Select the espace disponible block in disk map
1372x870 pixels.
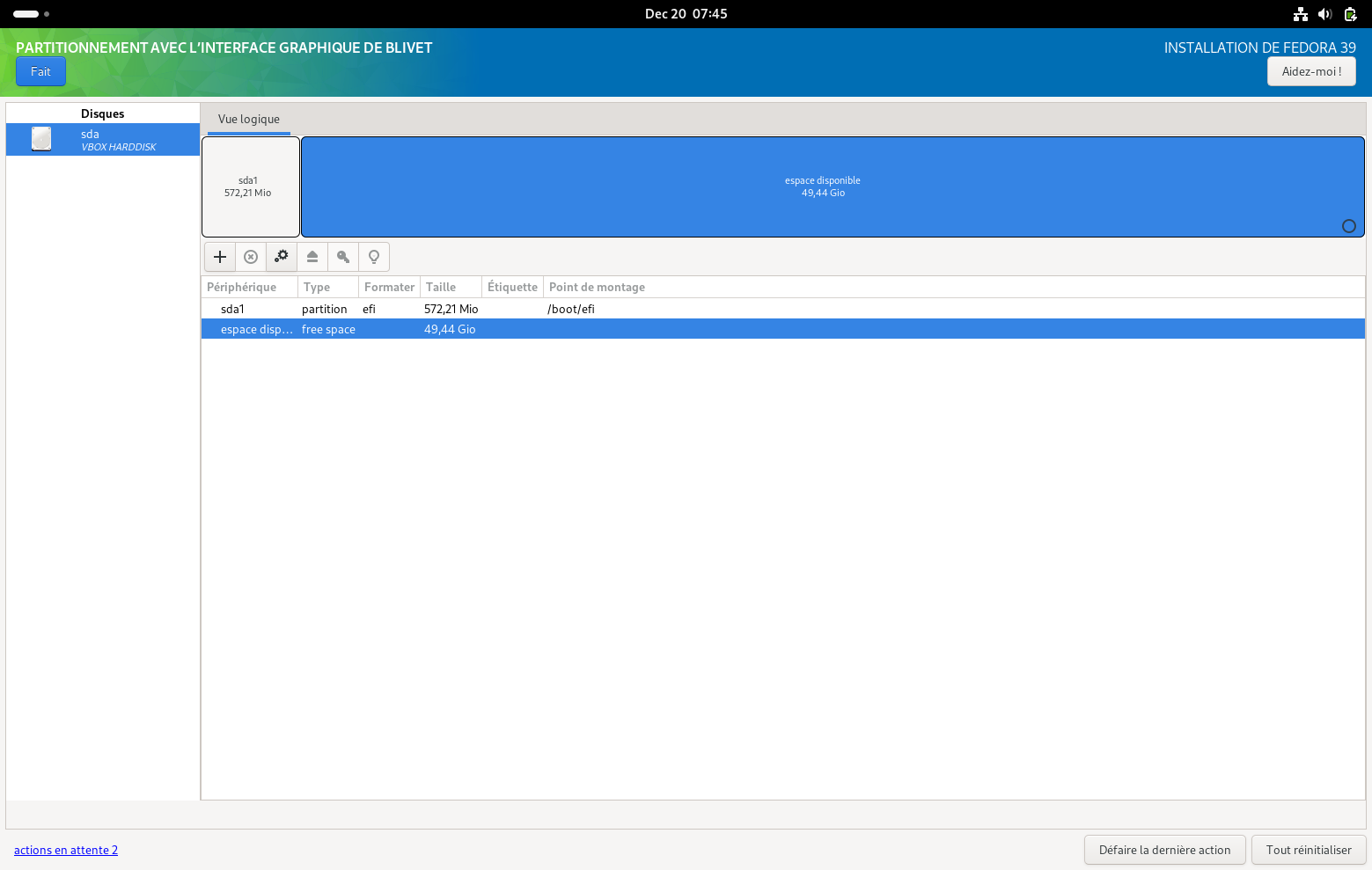[823, 186]
